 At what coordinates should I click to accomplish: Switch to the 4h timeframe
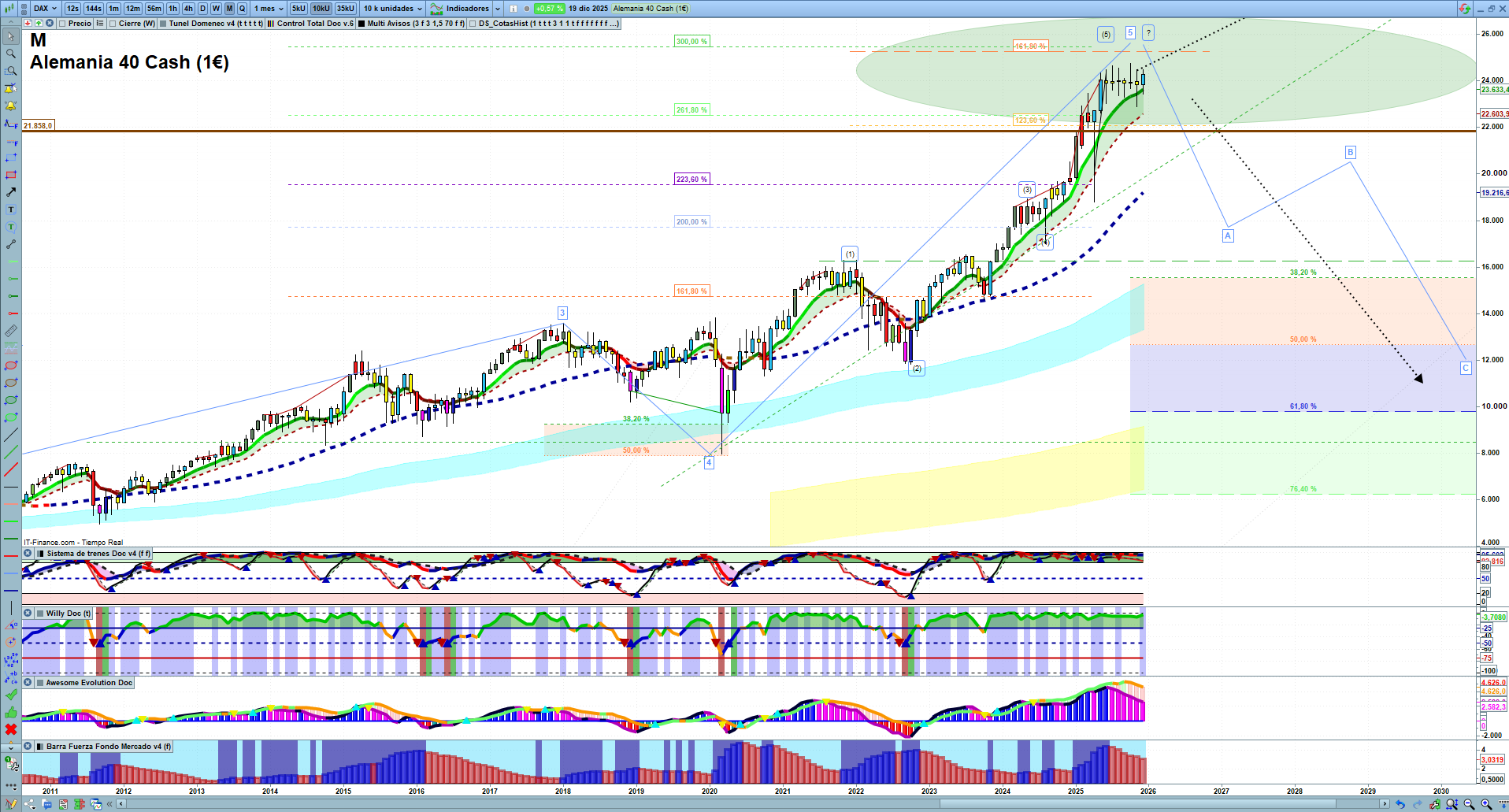(188, 9)
